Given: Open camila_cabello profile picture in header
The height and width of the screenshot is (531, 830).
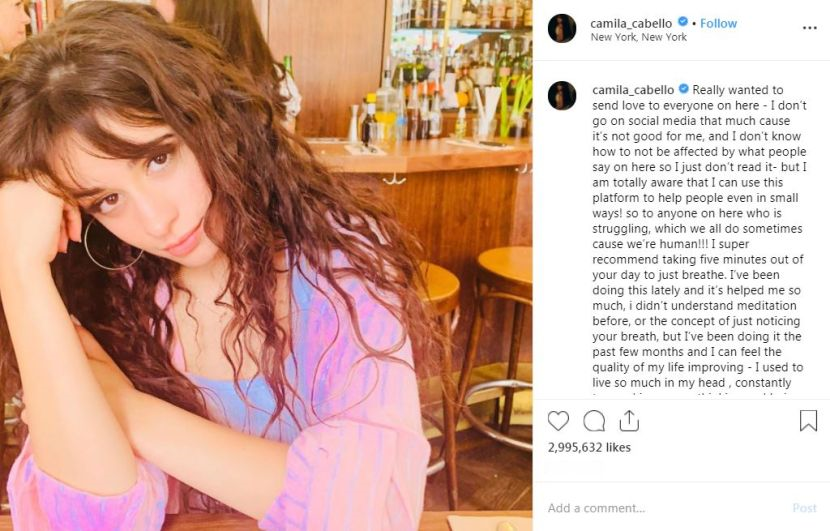Looking at the screenshot, I should click(x=562, y=29).
